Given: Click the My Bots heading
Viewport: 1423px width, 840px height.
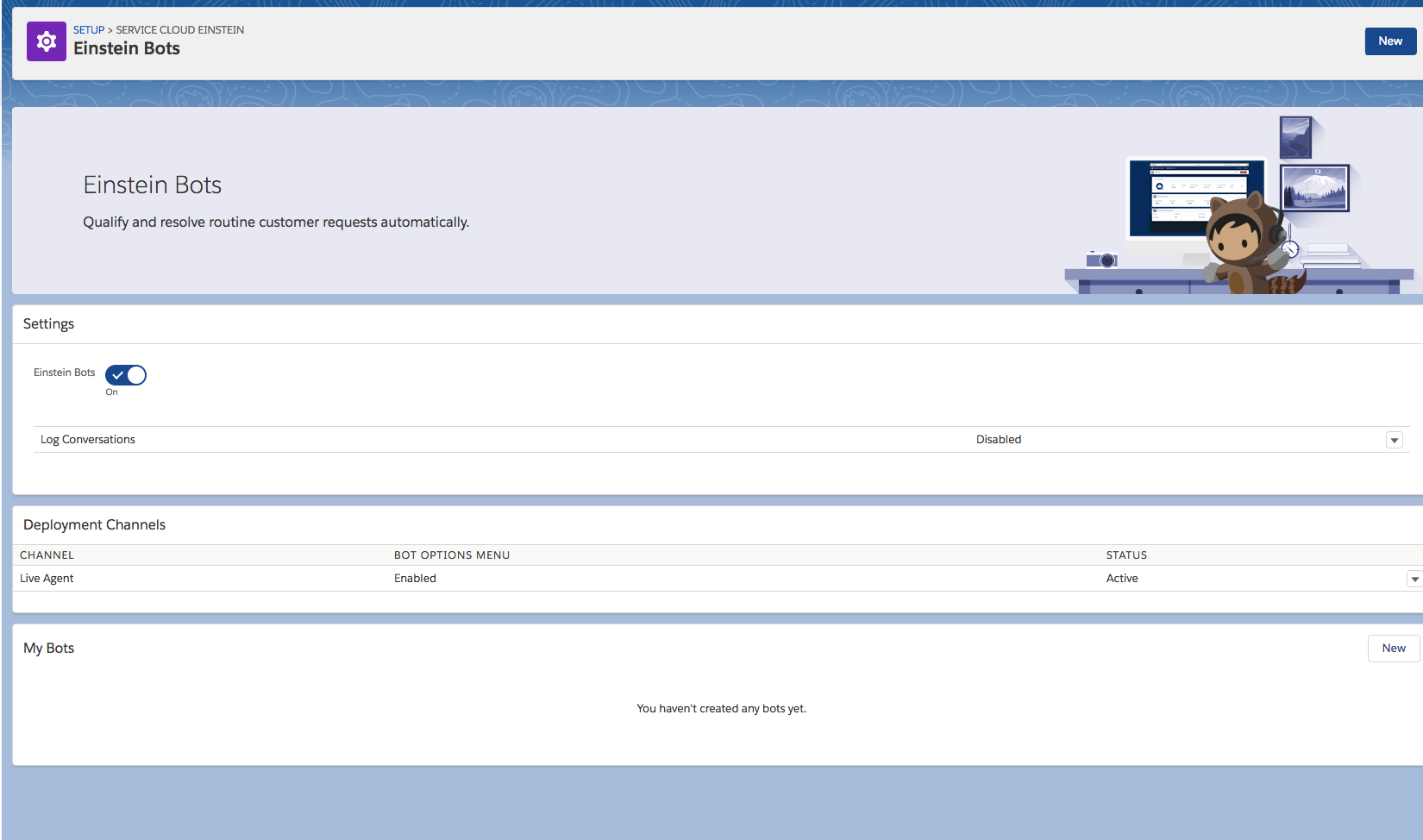Looking at the screenshot, I should (48, 649).
